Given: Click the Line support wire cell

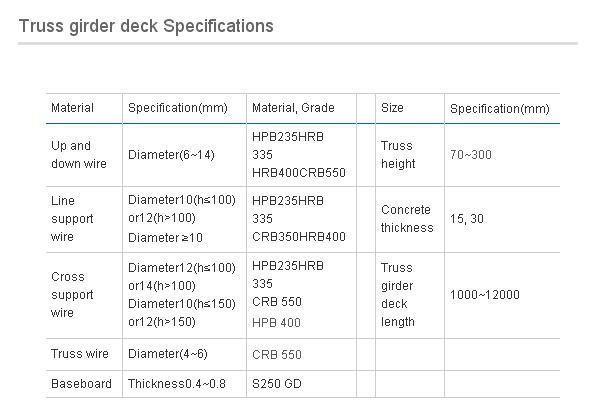Looking at the screenshot, I should (73, 219).
